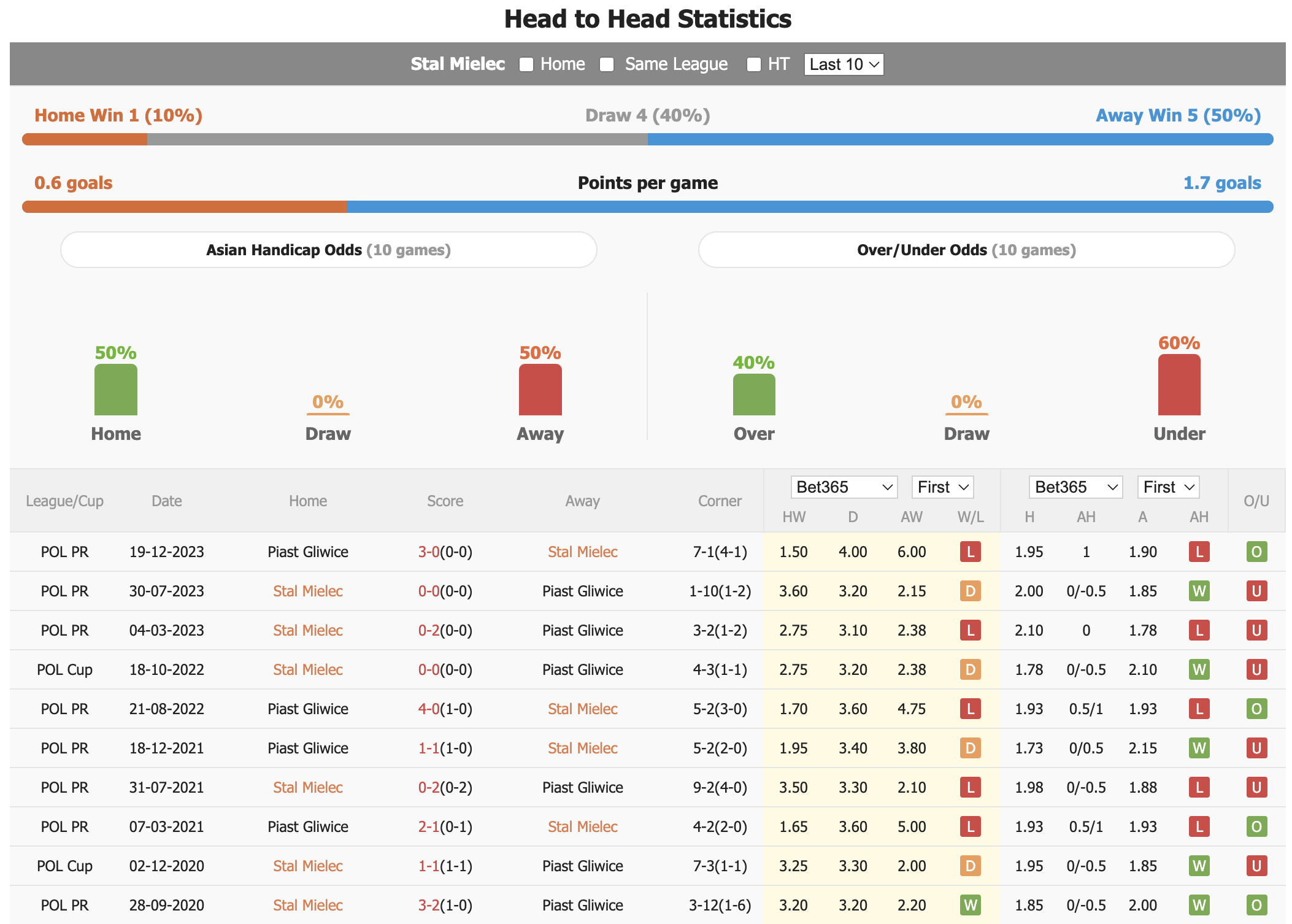Click Over badge in 07-03-2021 row
The height and width of the screenshot is (924, 1292).
point(1256,826)
